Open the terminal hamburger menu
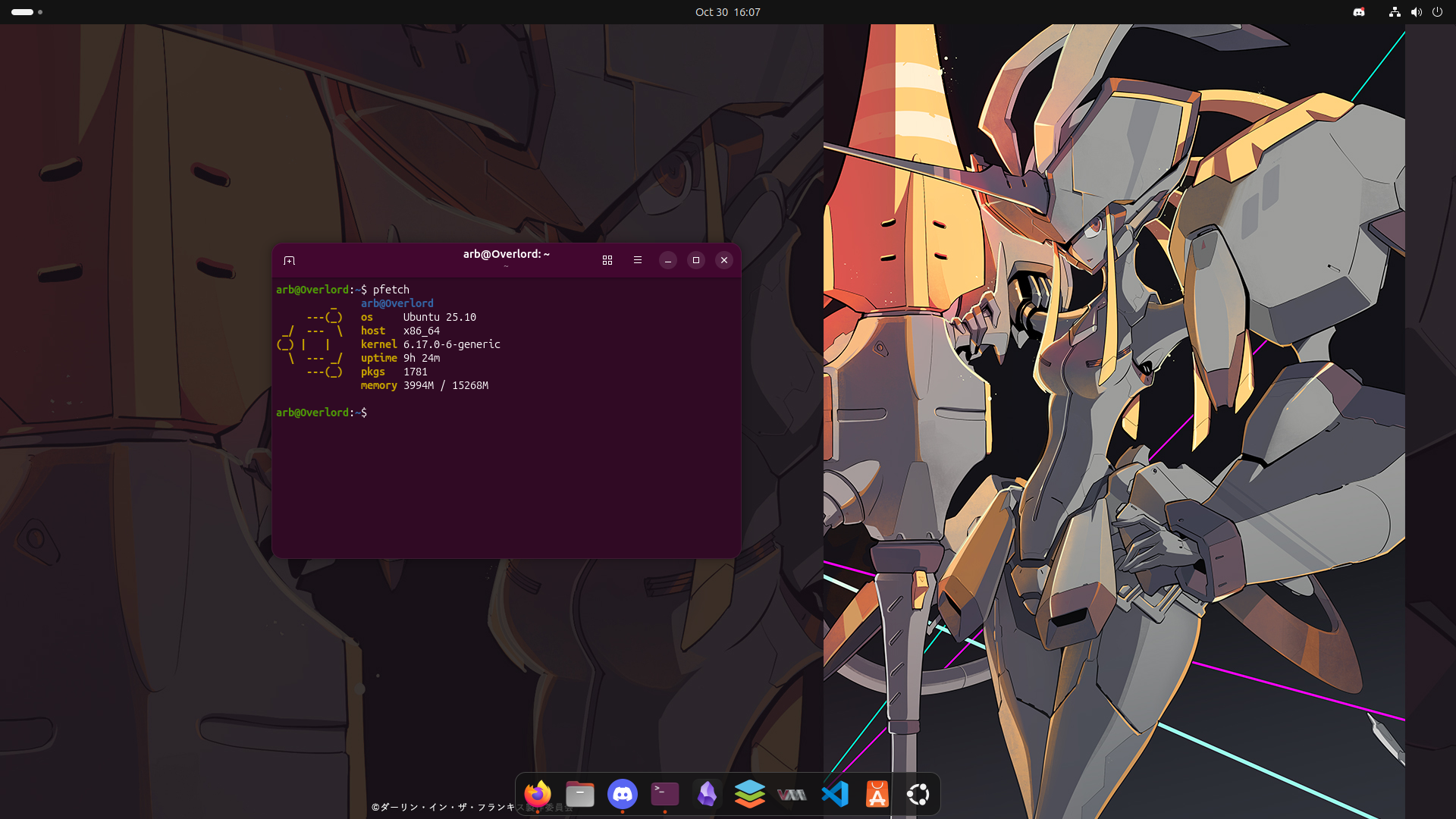The height and width of the screenshot is (819, 1456). 638,260
